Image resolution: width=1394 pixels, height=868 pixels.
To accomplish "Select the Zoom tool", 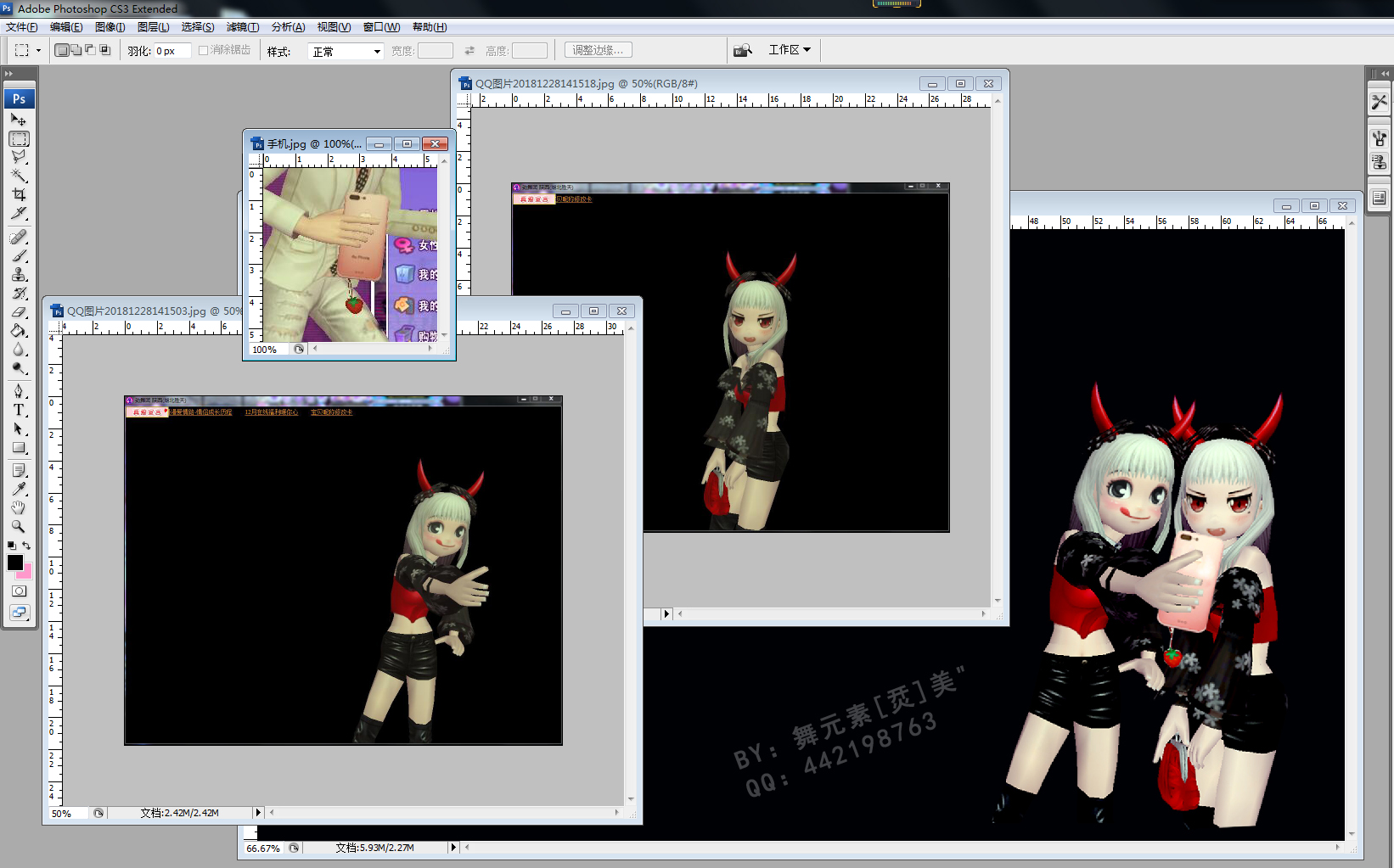I will pos(19,526).
